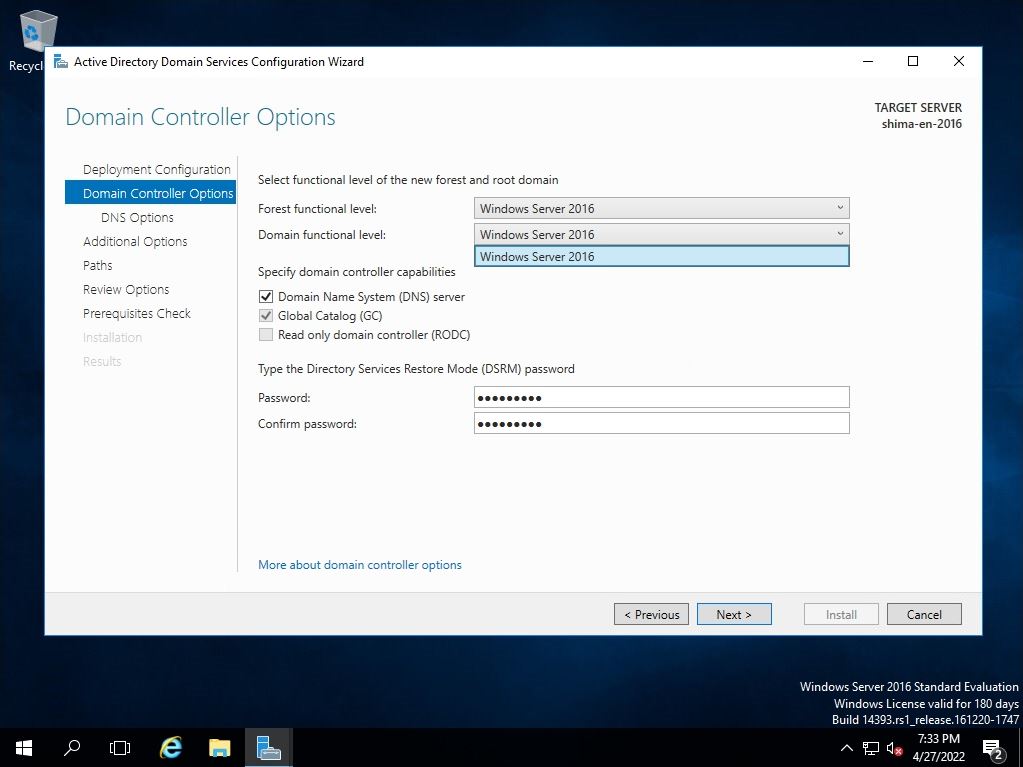Viewport: 1023px width, 767px height.
Task: Click the 'Domain Controller Options' page heading
Action: click(200, 117)
